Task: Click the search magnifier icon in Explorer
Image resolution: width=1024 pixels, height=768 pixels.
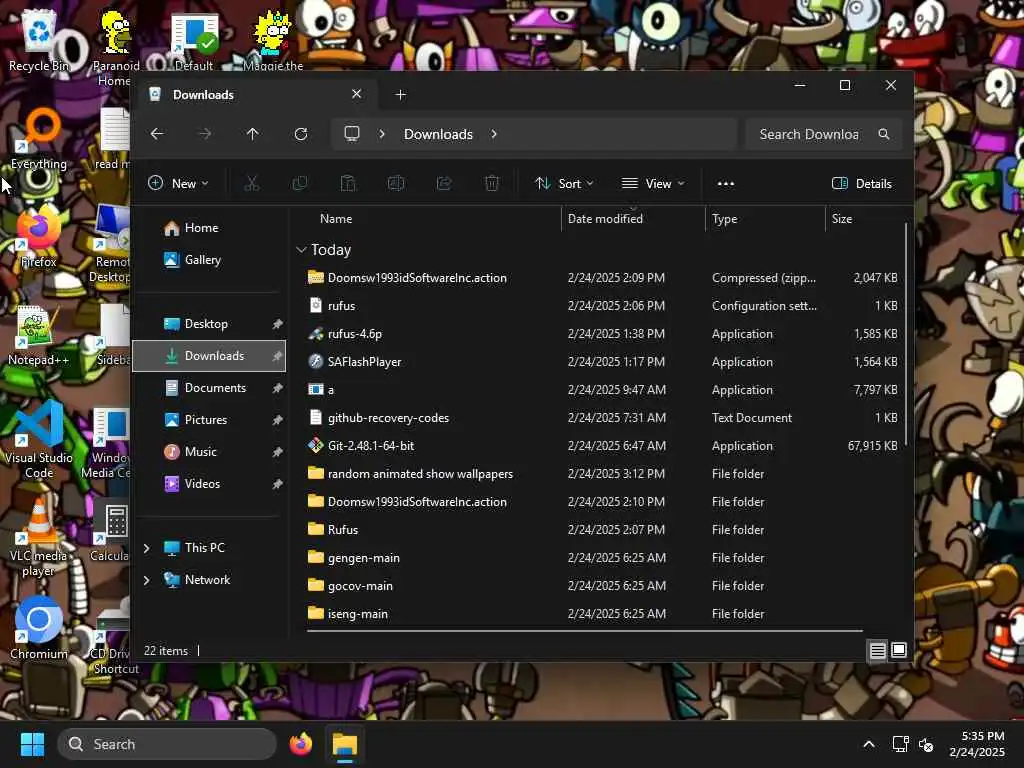Action: [884, 134]
